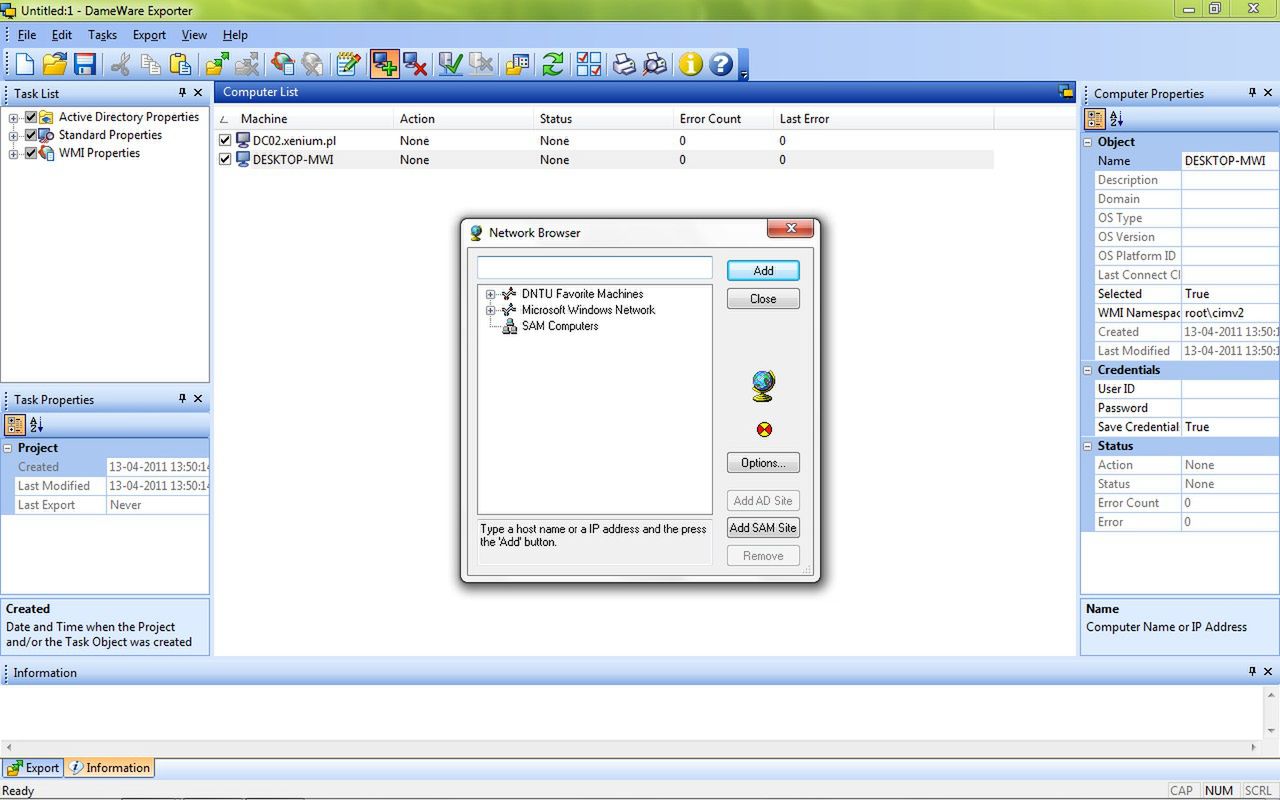Expand Standard Properties tree node
1280x800 pixels.
pyautogui.click(x=14, y=136)
